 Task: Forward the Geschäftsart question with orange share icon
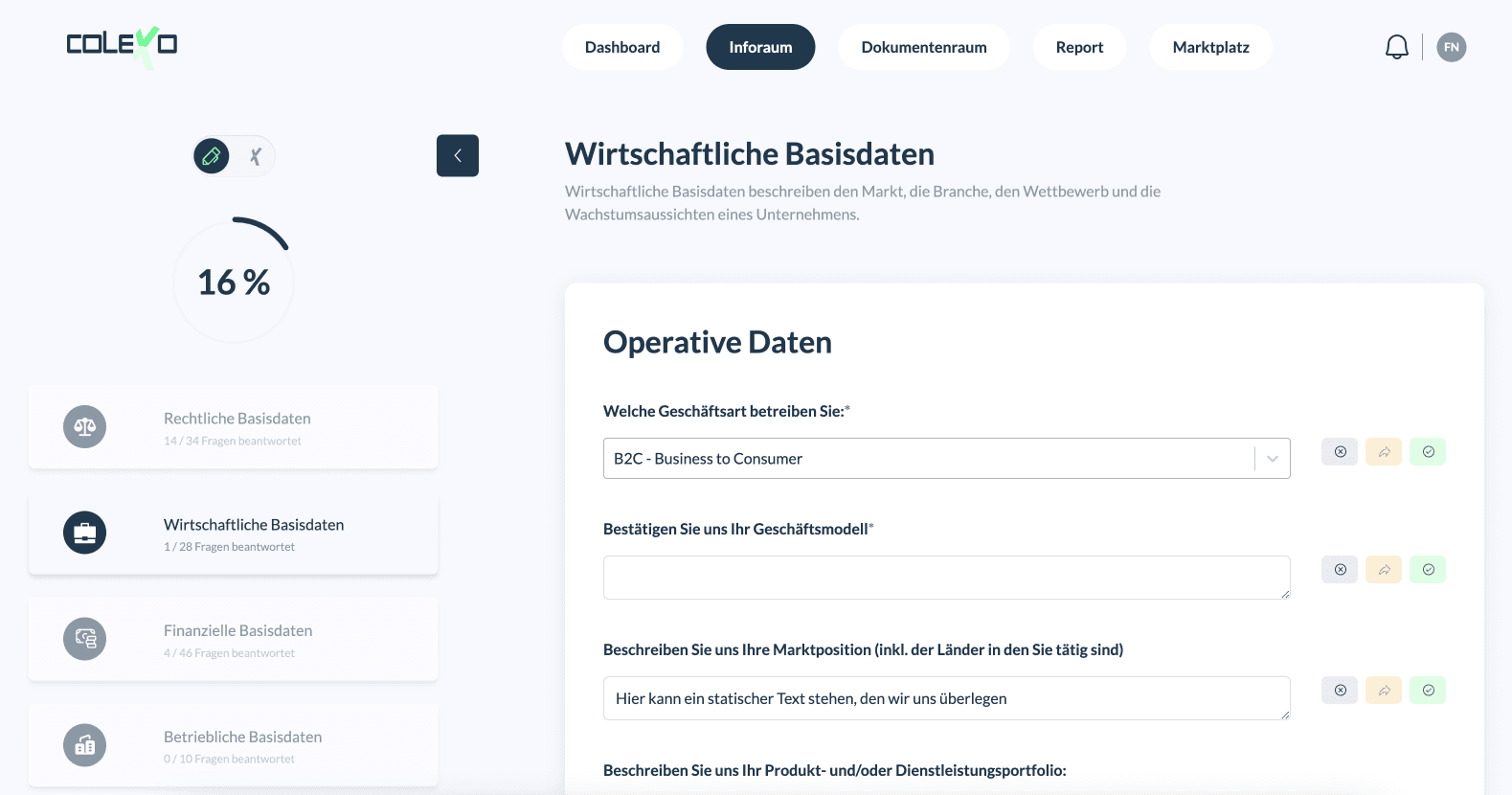(1384, 452)
